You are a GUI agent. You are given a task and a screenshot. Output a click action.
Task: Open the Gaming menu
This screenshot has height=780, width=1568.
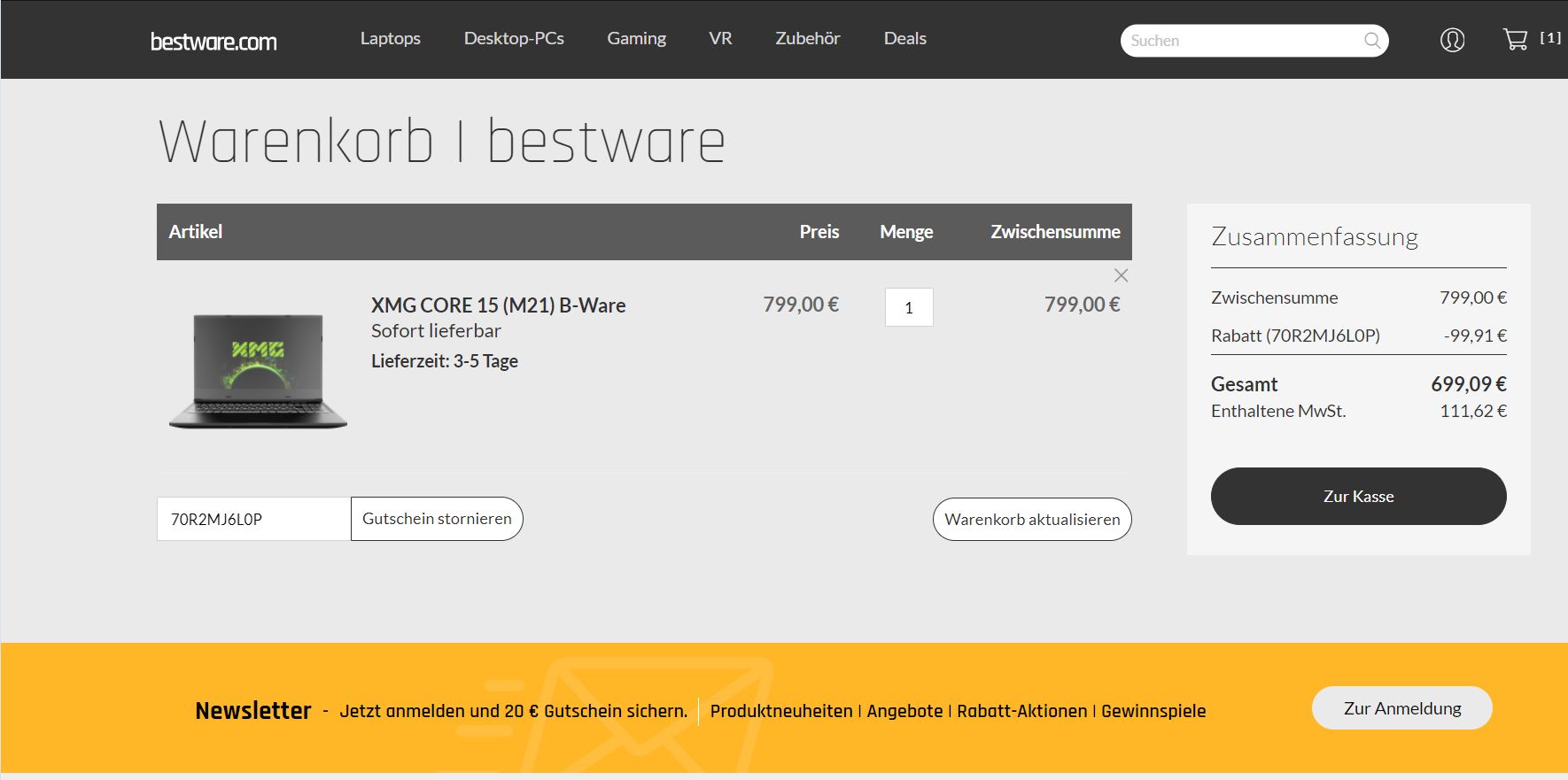tap(636, 38)
